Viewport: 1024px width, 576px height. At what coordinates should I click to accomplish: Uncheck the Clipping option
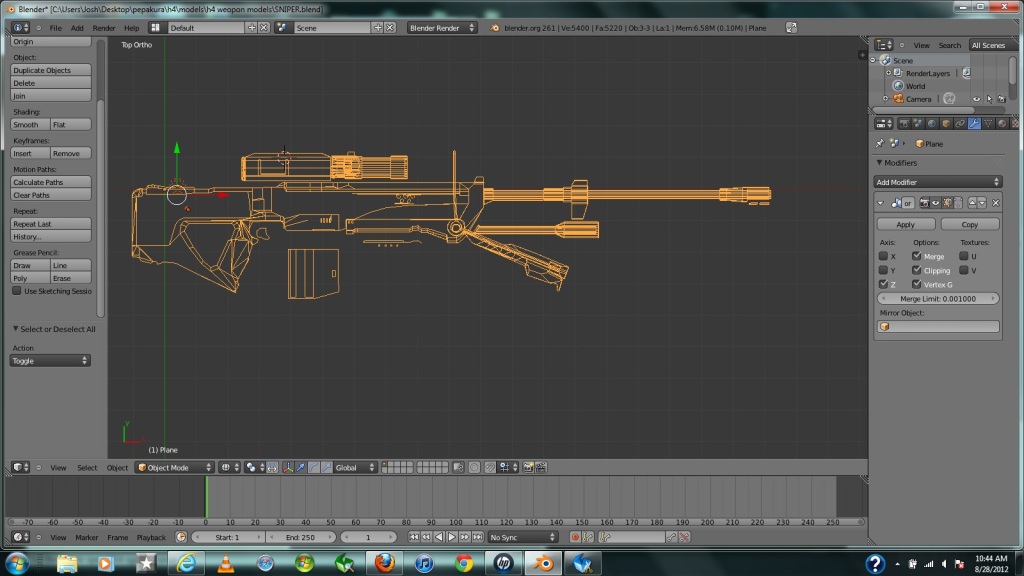point(916,270)
